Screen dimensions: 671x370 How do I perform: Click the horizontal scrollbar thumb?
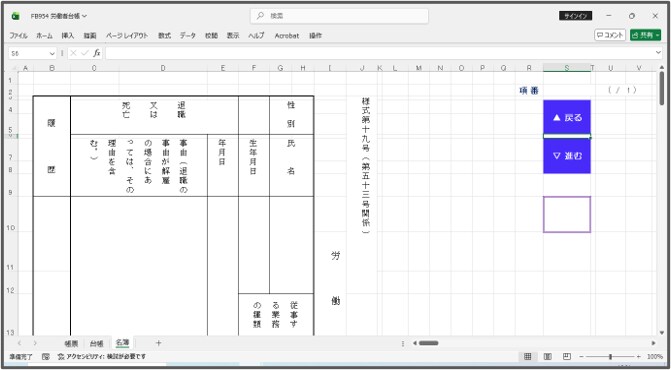coord(429,343)
